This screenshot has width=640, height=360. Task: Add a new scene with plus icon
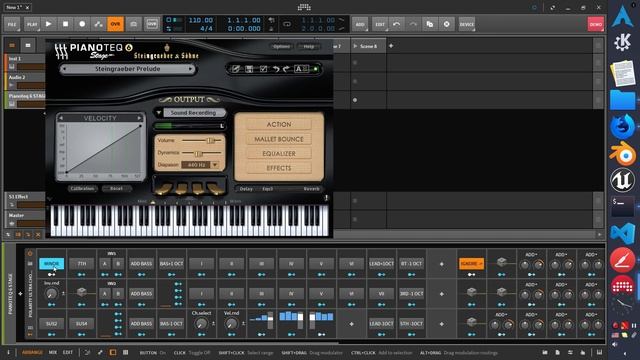[x=391, y=46]
